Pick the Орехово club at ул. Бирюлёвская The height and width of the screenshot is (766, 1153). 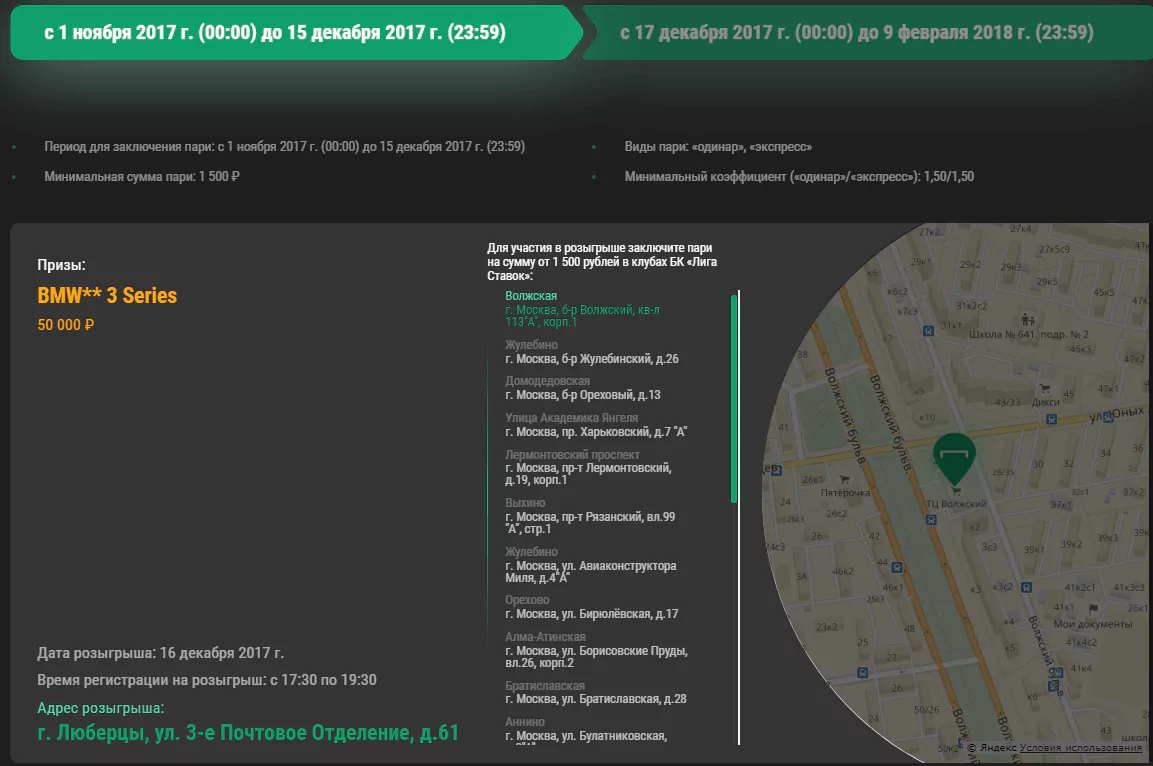(592, 607)
